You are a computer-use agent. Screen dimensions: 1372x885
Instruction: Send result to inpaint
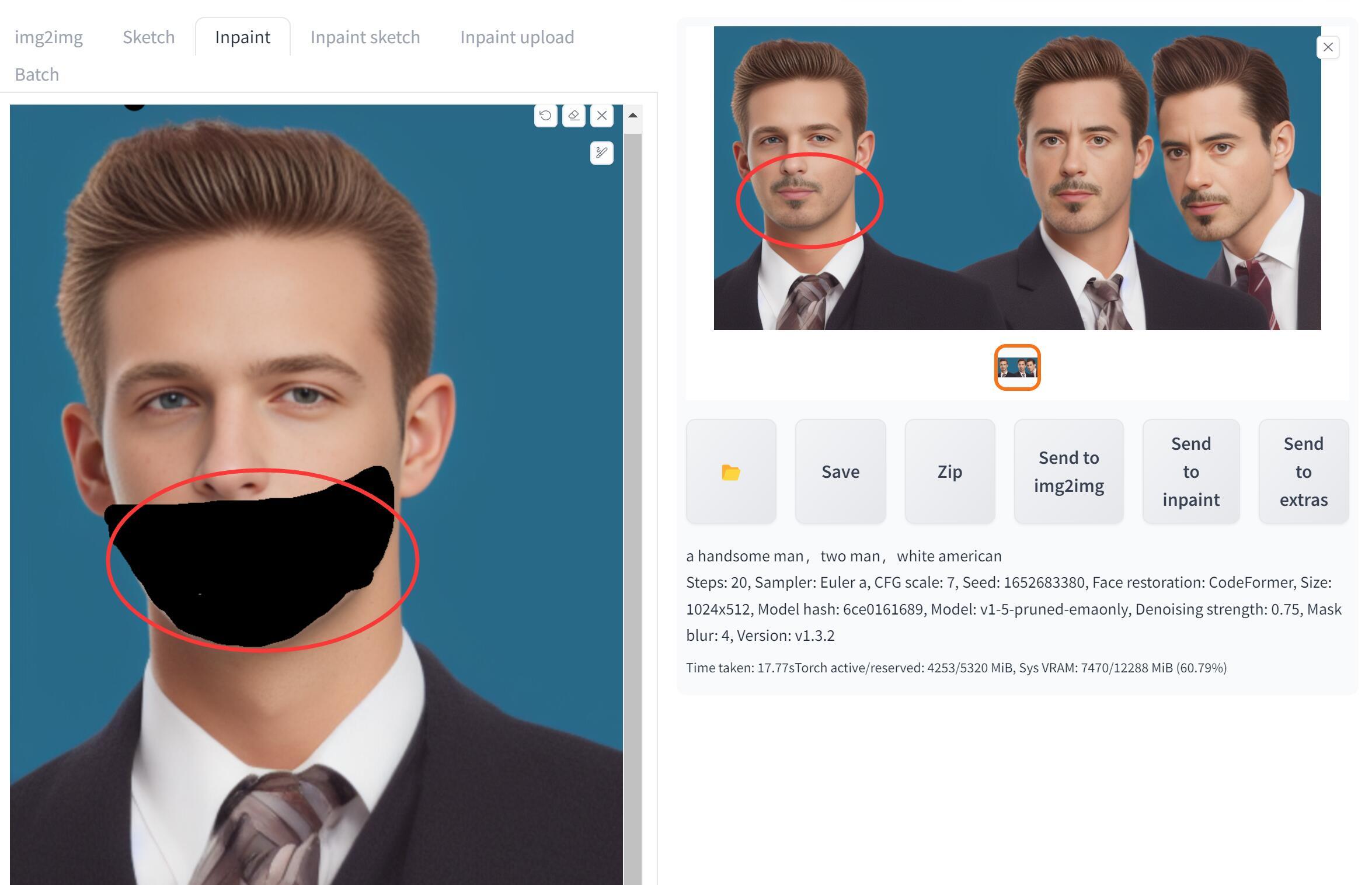(1191, 471)
